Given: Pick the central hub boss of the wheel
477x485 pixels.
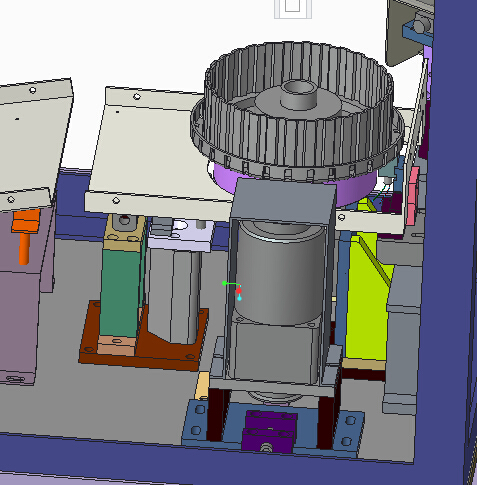Looking at the screenshot, I should tap(299, 94).
